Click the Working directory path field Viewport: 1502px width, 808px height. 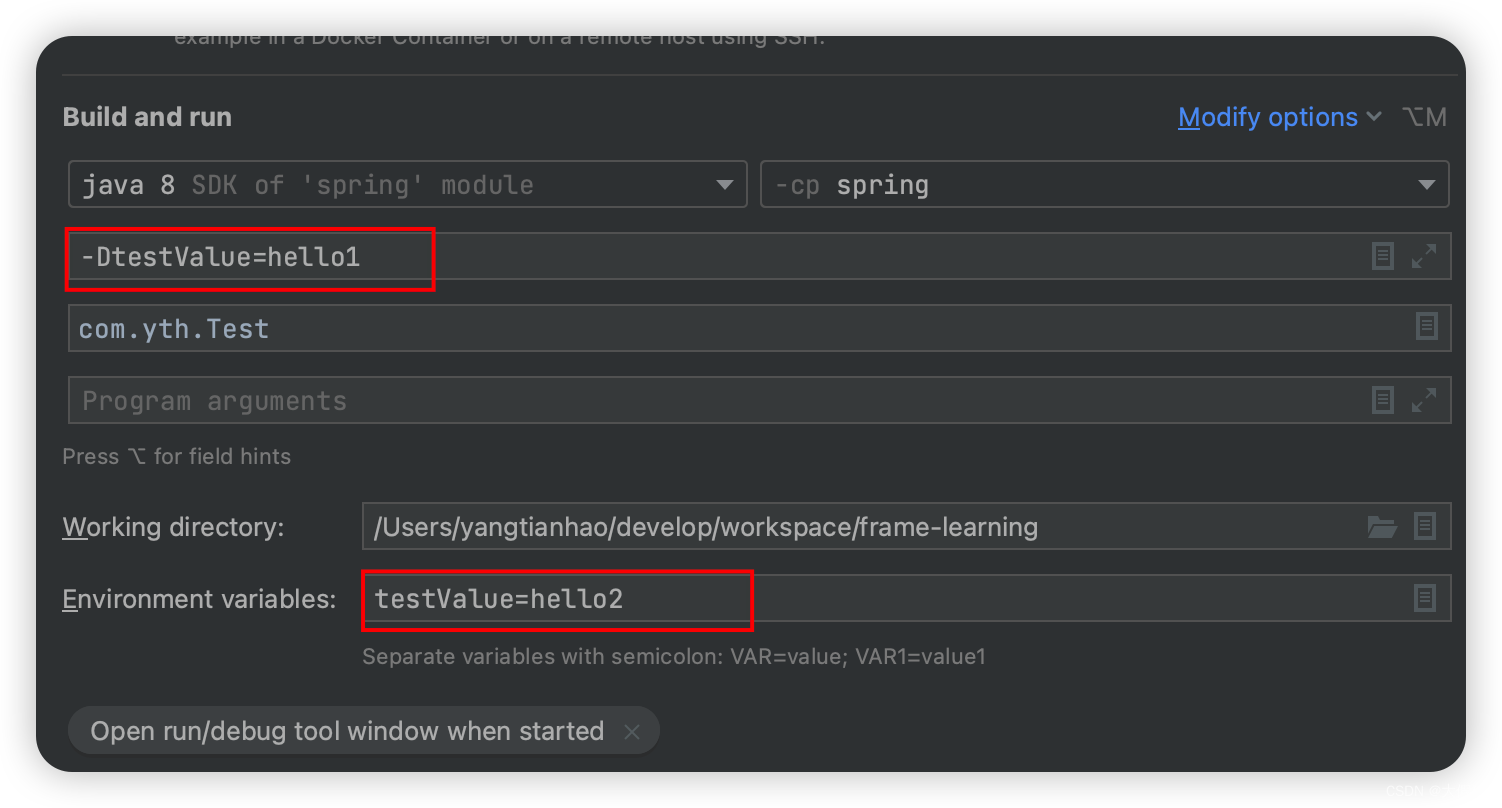850,527
